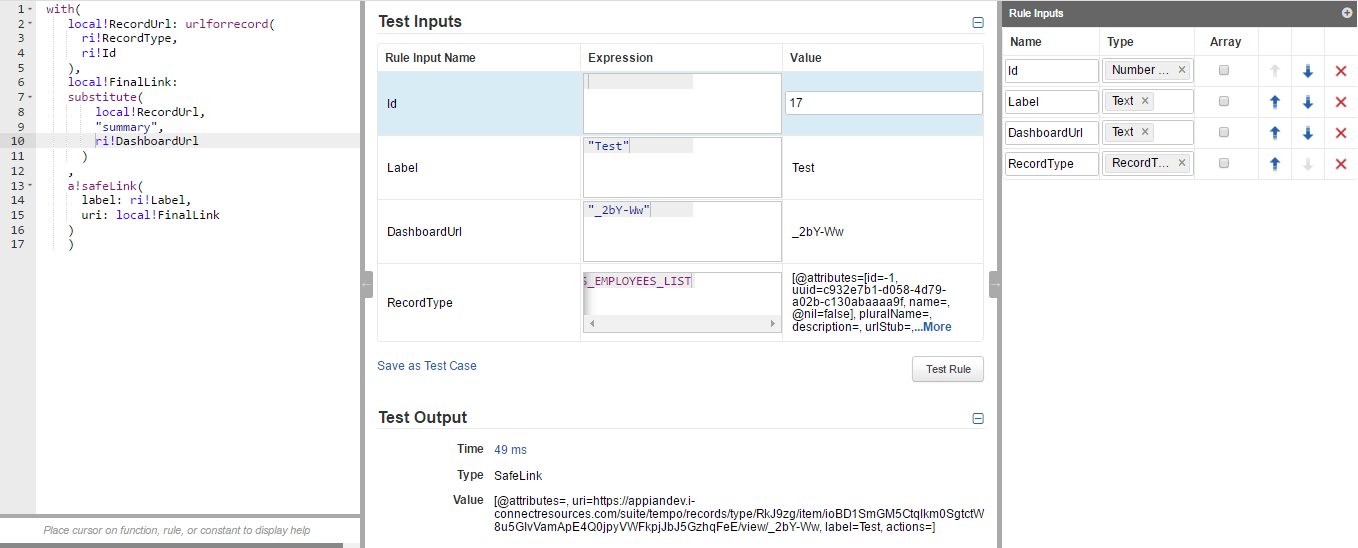Delete the RecordType rule input
Image resolution: width=1358 pixels, height=548 pixels.
[1341, 164]
